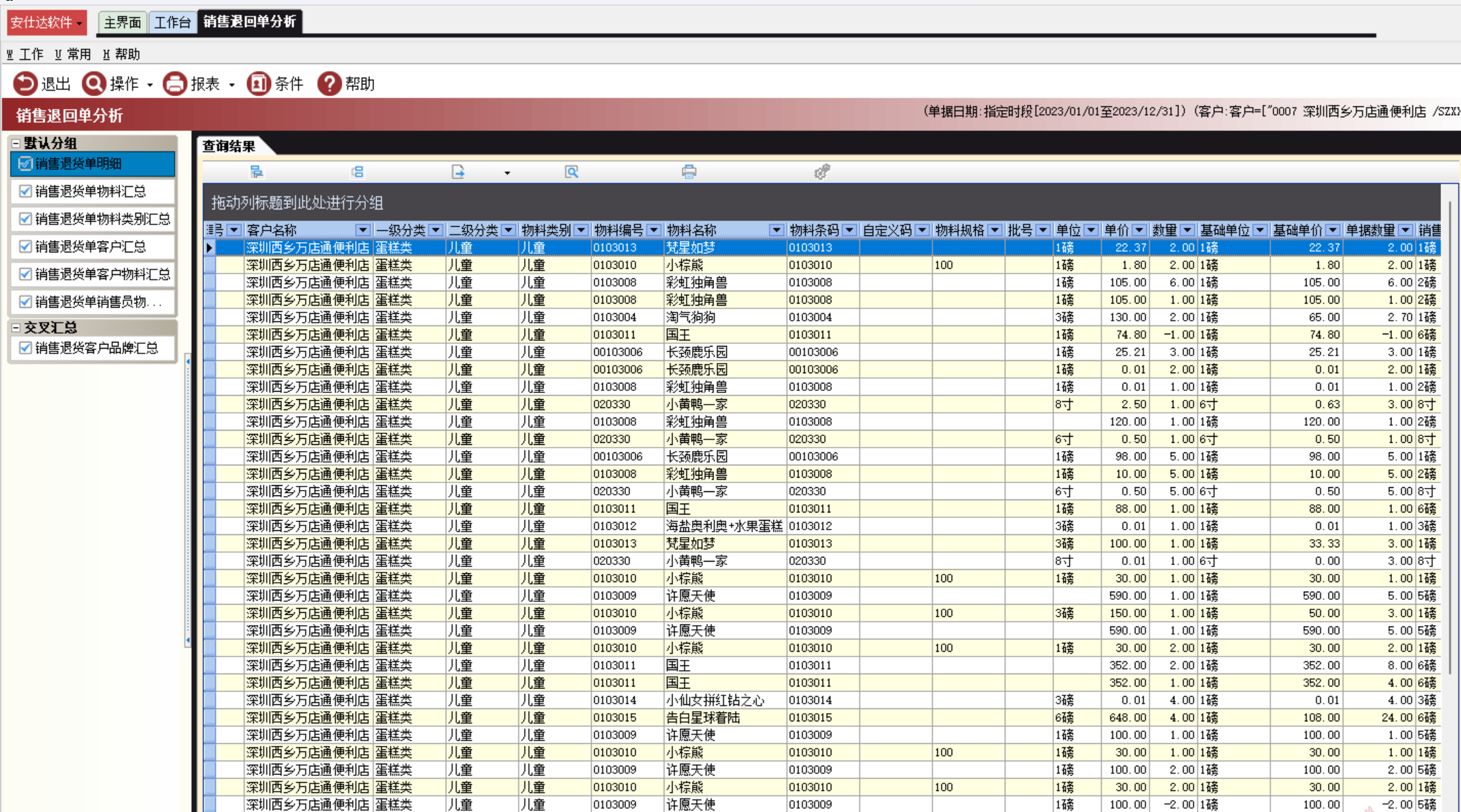The image size is (1461, 812).
Task: Select the row with 淘气狗狗 material
Action: [x=690, y=317]
